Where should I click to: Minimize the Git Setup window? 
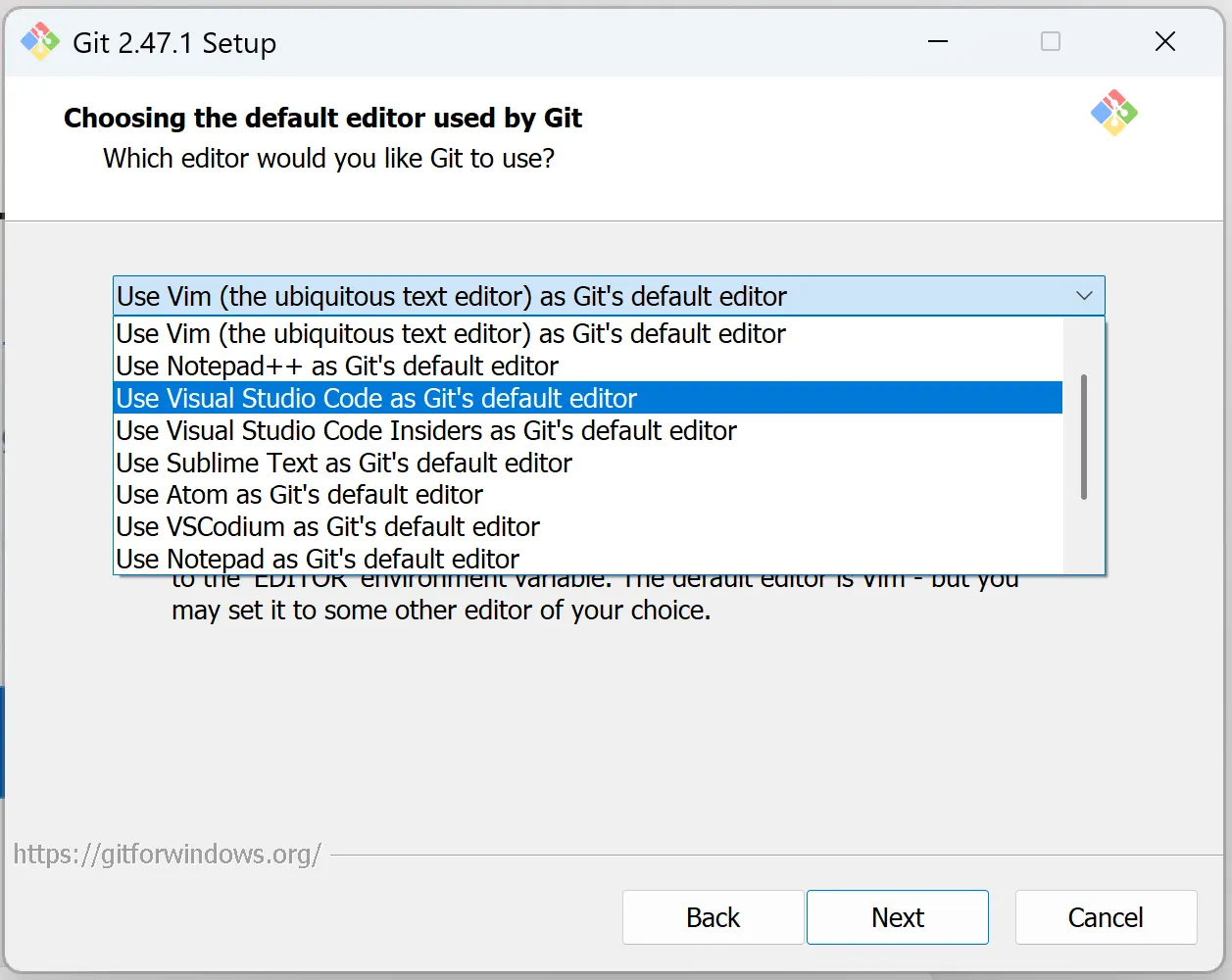pyautogui.click(x=938, y=42)
